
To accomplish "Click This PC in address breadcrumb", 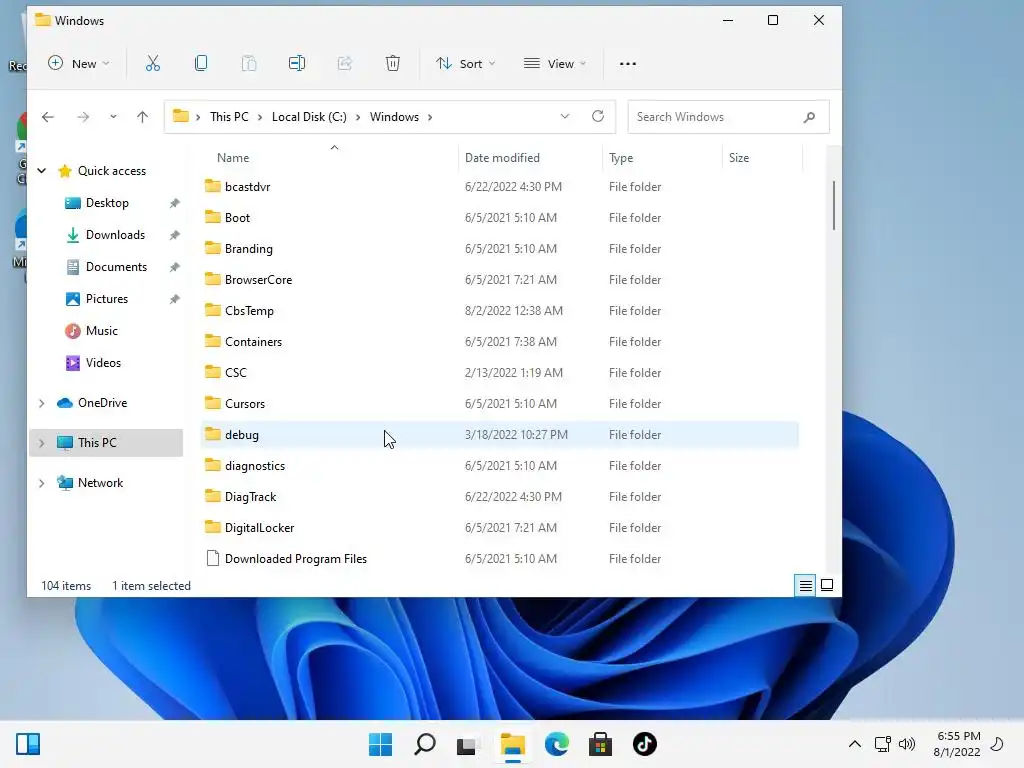I will coord(229,117).
